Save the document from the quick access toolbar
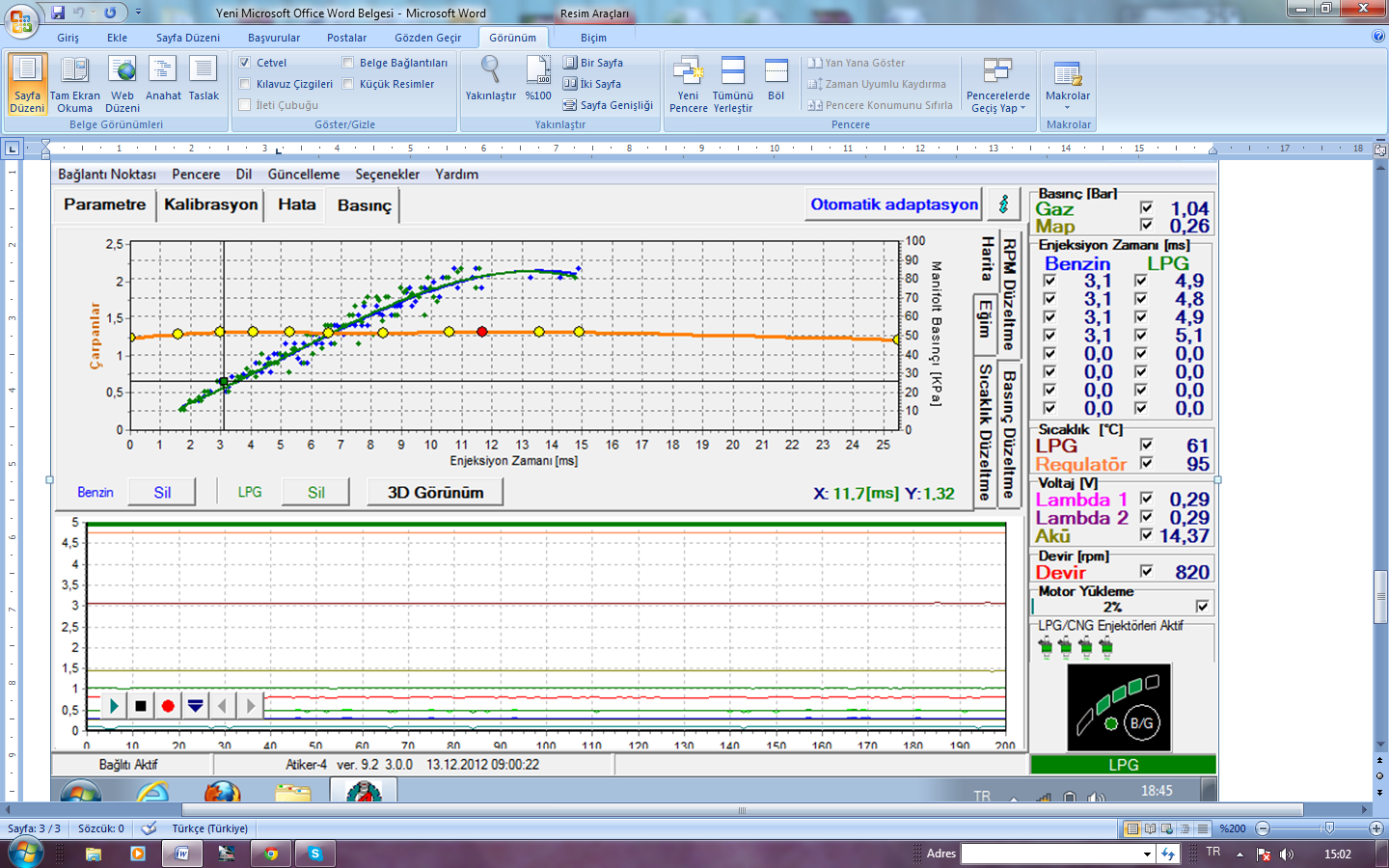Screen dimensions: 1389x868 tap(58, 13)
